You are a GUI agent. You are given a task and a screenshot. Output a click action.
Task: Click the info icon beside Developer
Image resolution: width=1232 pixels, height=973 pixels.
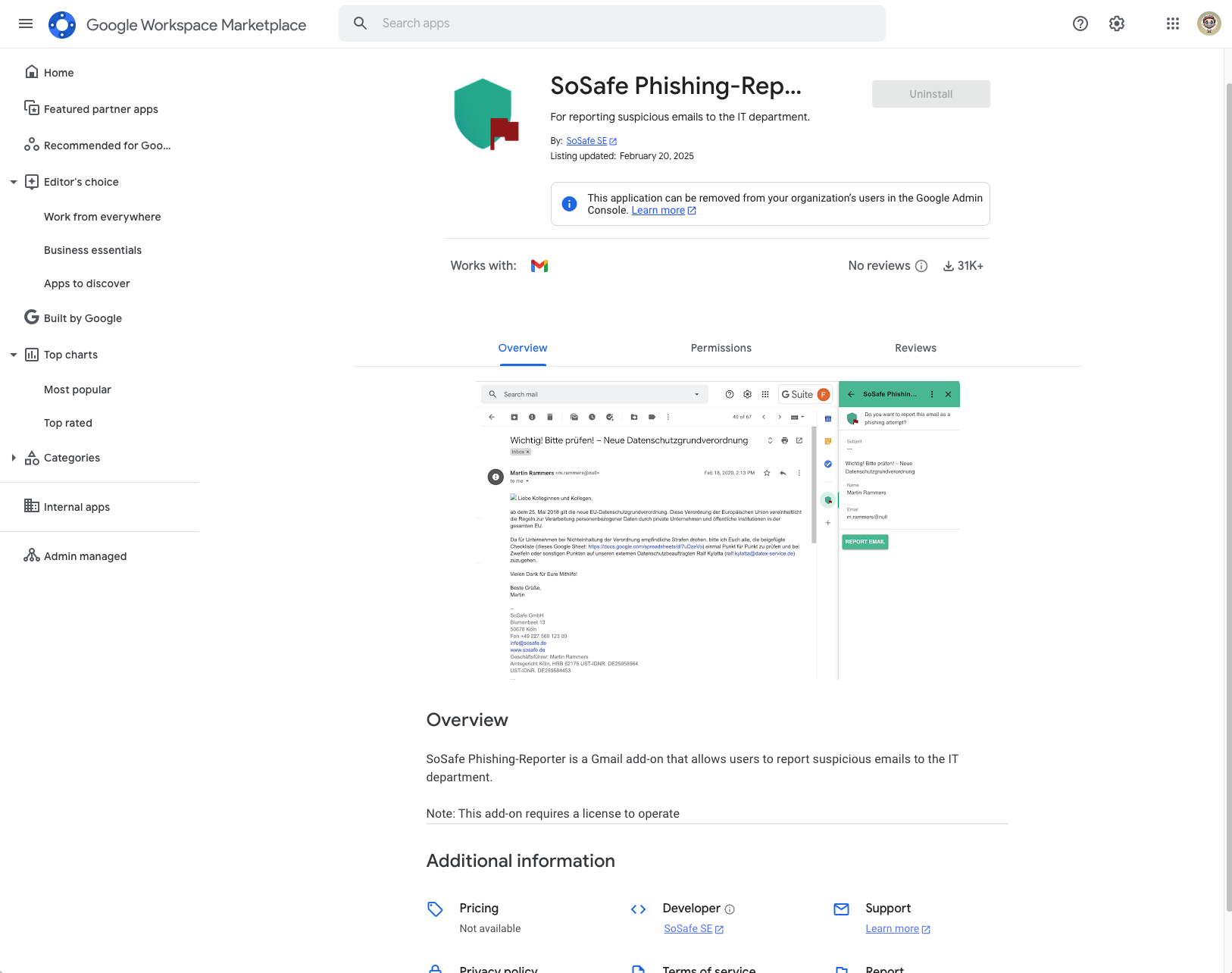tap(730, 909)
